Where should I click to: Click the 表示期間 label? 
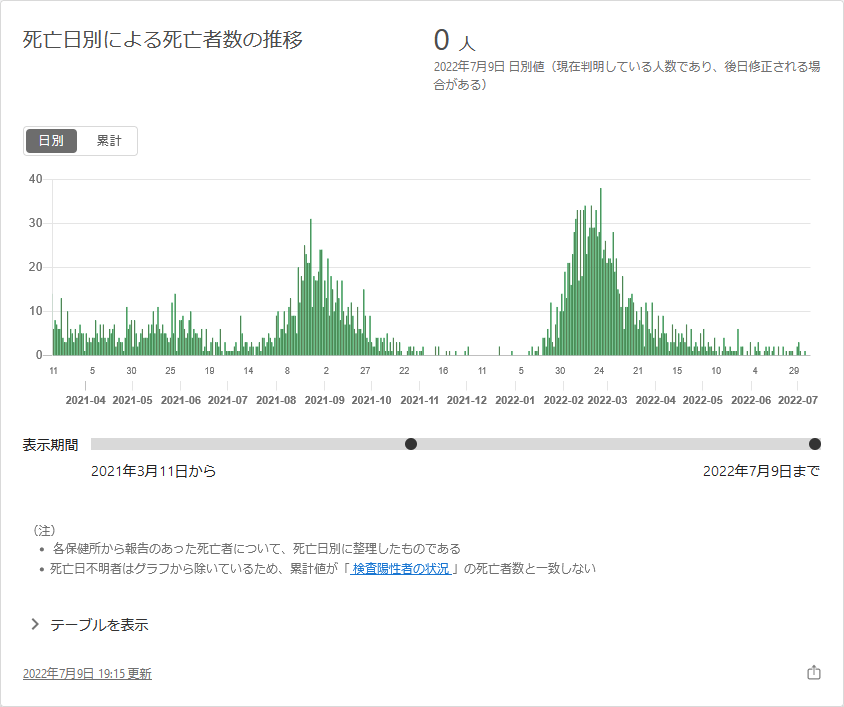[50, 445]
